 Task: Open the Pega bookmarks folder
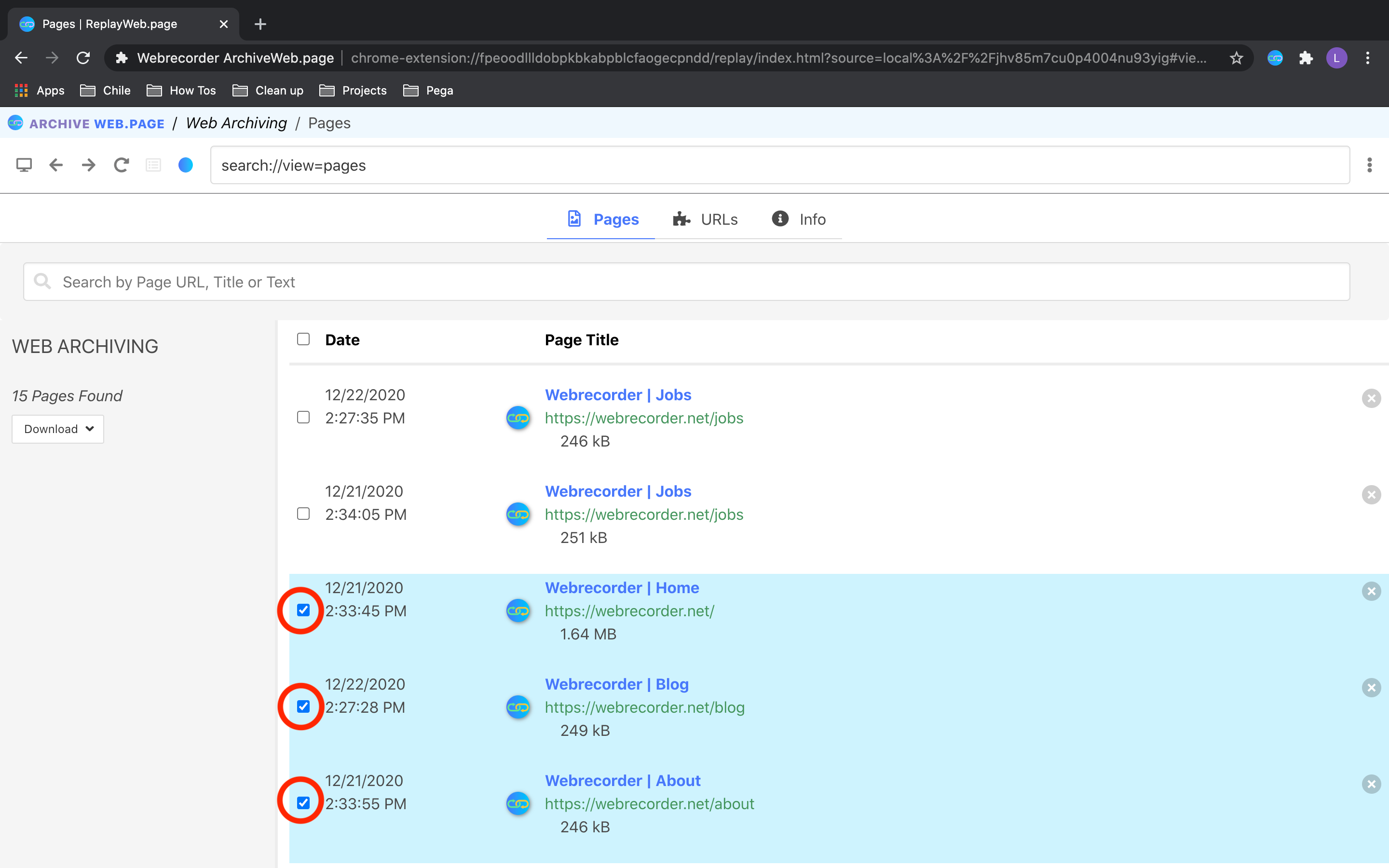tap(428, 91)
